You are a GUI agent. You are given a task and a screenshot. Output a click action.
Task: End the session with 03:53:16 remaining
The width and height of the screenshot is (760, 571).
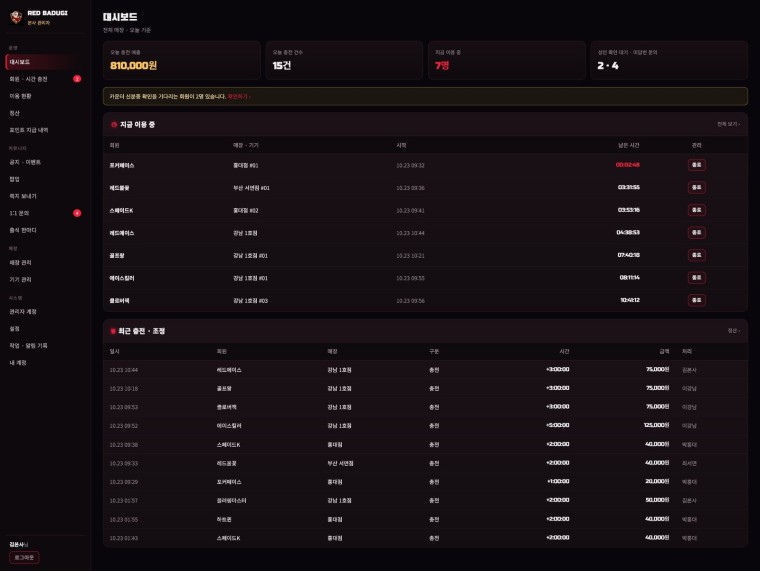point(697,210)
